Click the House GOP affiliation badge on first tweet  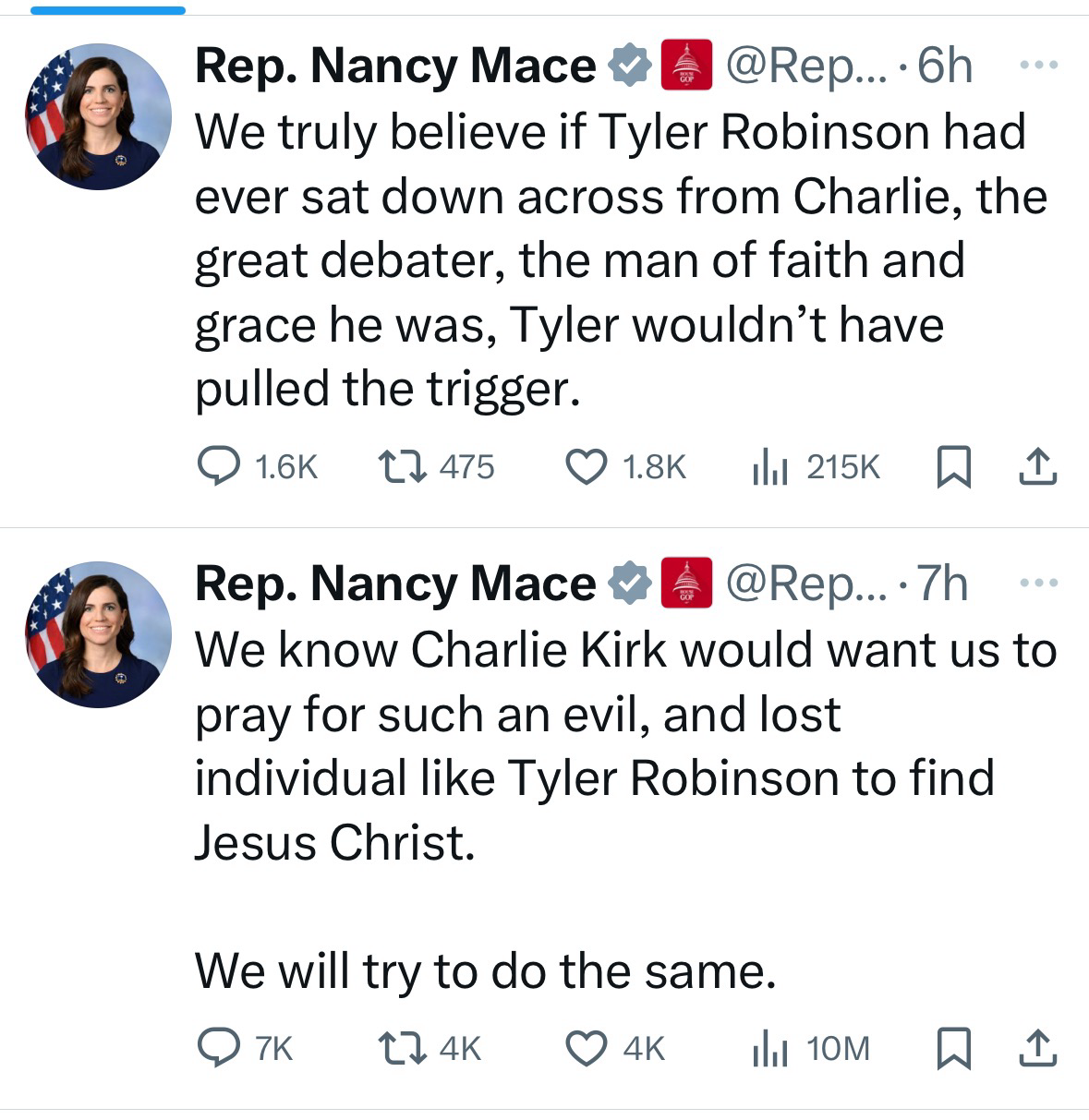point(686,66)
